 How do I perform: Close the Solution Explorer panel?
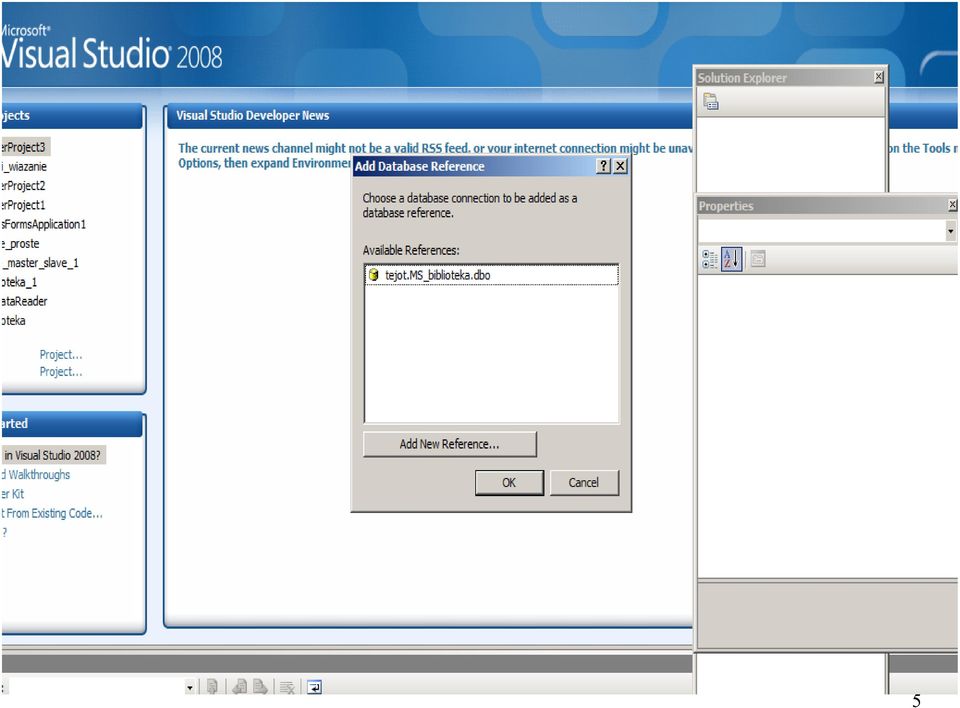coord(879,77)
